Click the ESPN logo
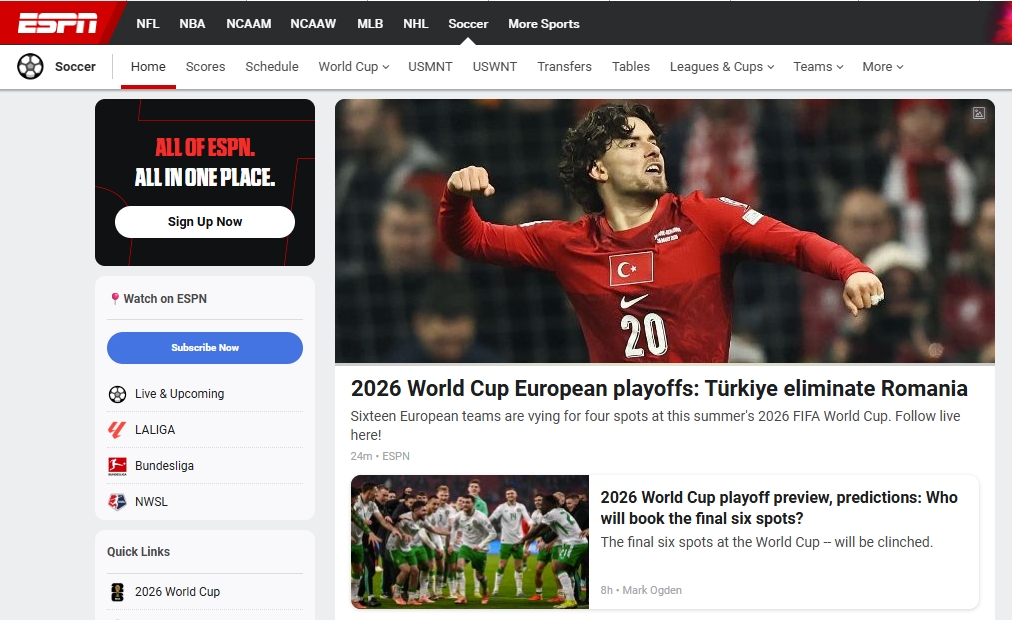 (58, 23)
